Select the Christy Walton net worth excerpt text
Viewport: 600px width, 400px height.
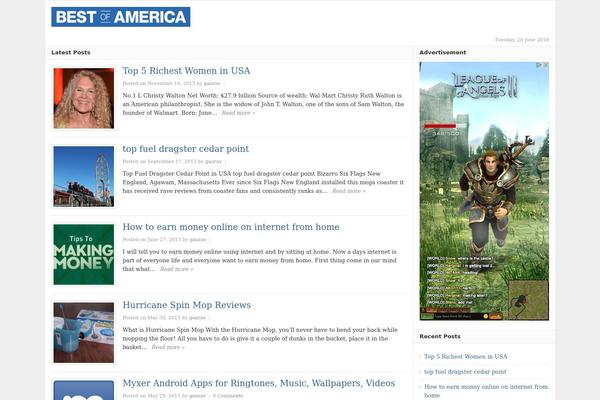(263, 104)
